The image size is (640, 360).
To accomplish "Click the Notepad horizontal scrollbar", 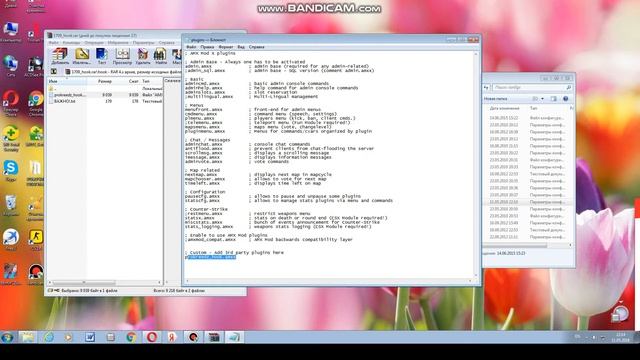I will [329, 281].
